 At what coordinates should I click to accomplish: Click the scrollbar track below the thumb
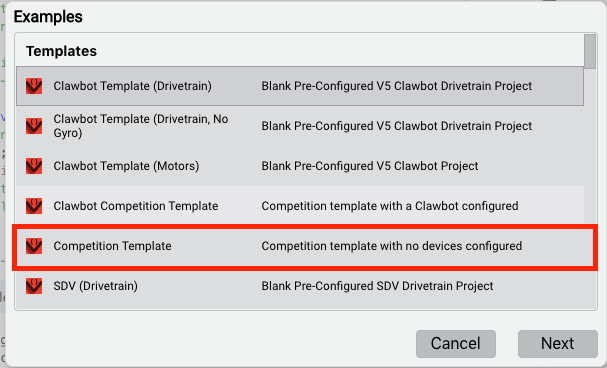tap(590, 186)
